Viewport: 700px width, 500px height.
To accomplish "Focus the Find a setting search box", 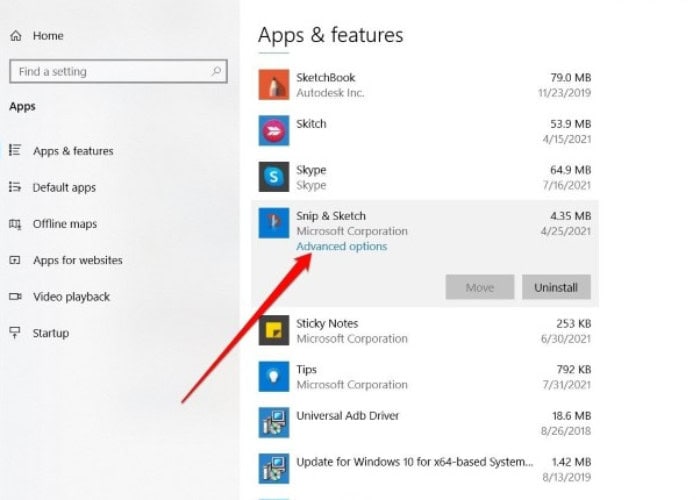I will (x=118, y=71).
